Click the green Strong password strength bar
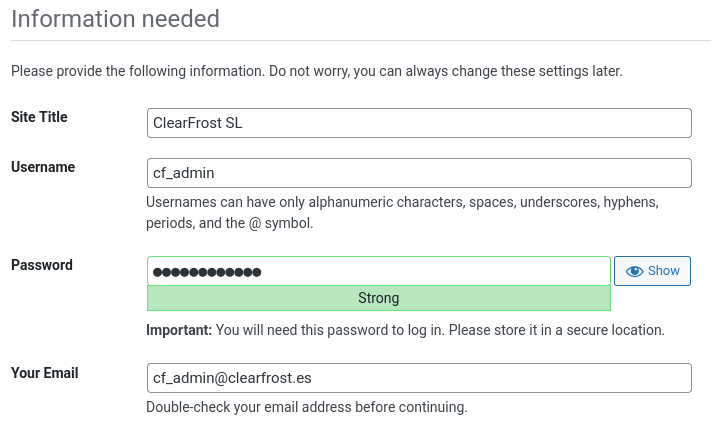The height and width of the screenshot is (426, 718). [378, 298]
